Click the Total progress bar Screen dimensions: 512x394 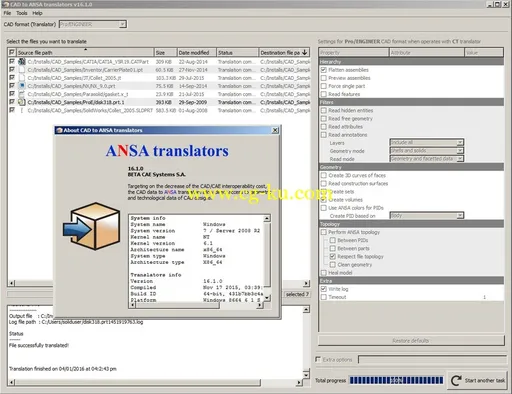pyautogui.click(x=396, y=380)
